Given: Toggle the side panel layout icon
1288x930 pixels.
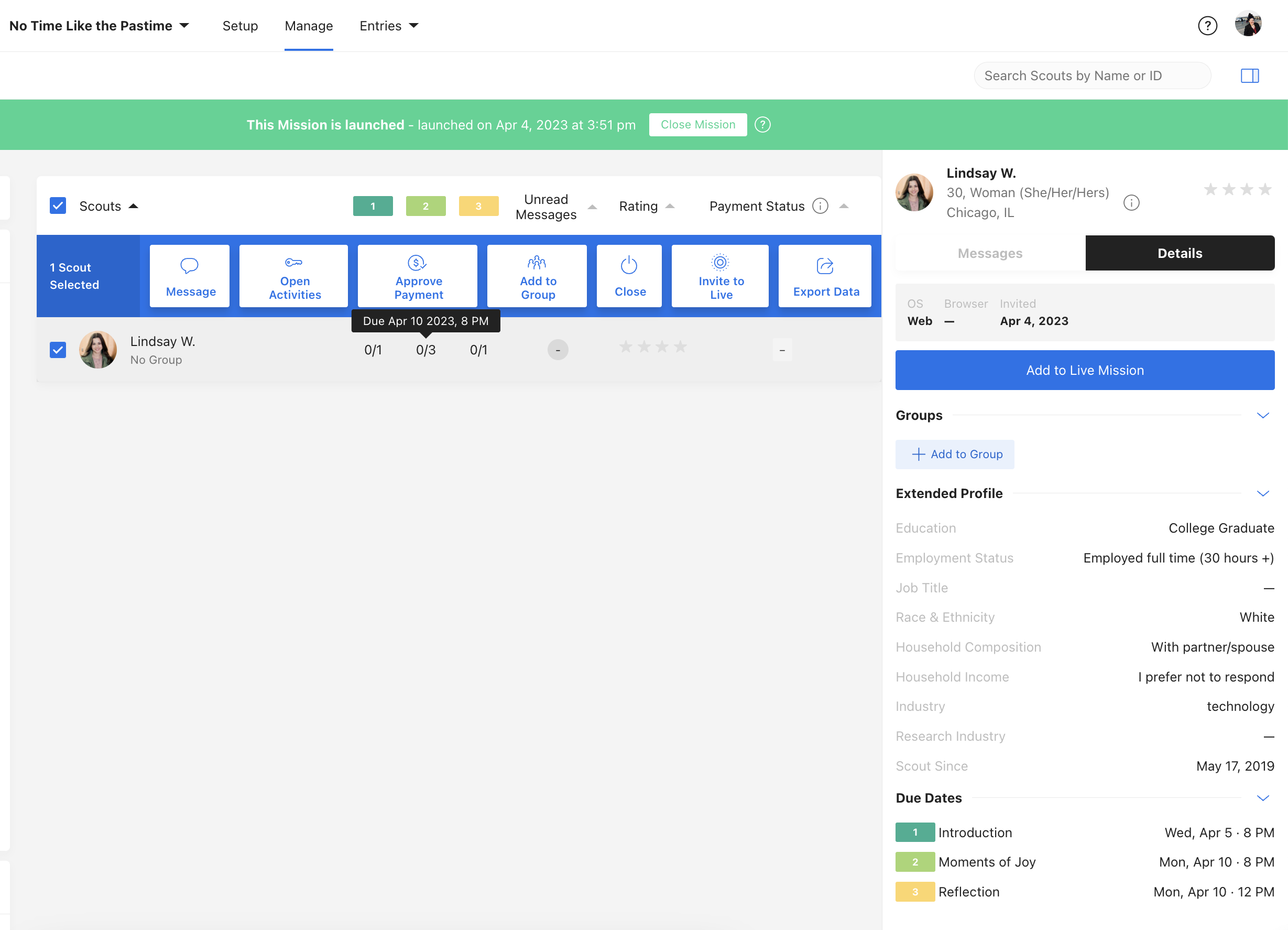Looking at the screenshot, I should pyautogui.click(x=1249, y=75).
